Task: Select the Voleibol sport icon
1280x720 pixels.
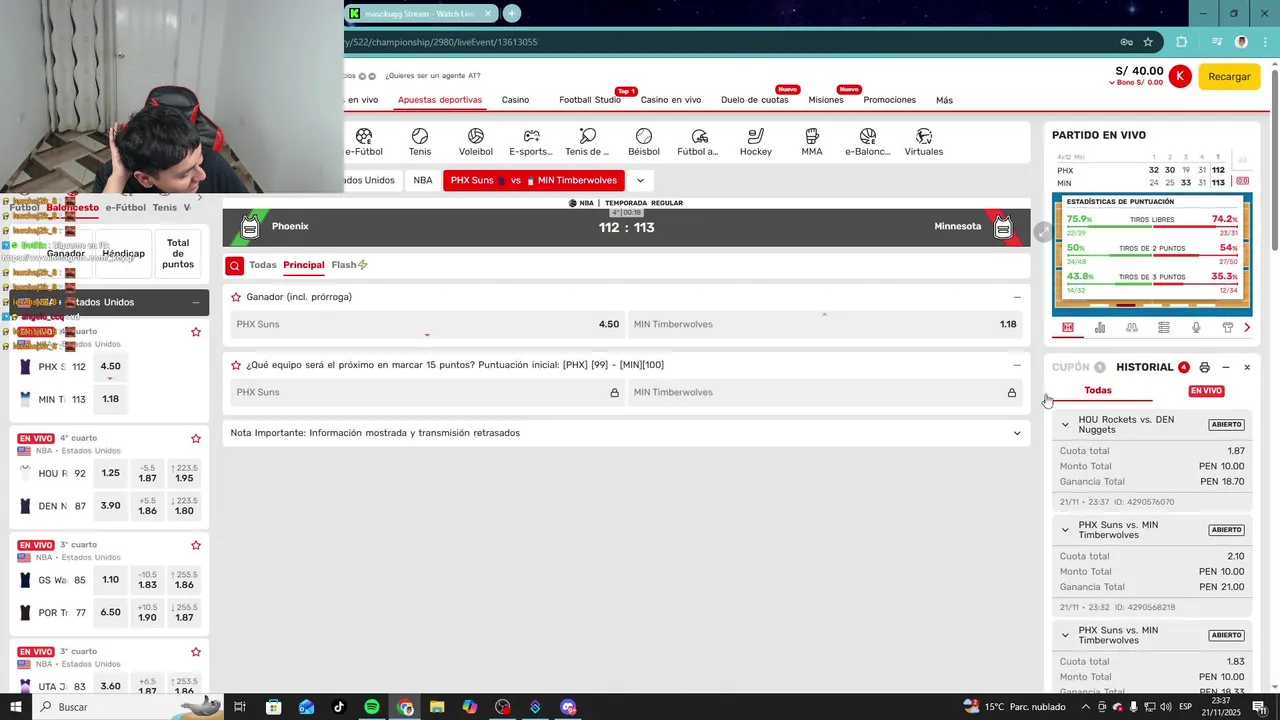Action: coord(476,142)
